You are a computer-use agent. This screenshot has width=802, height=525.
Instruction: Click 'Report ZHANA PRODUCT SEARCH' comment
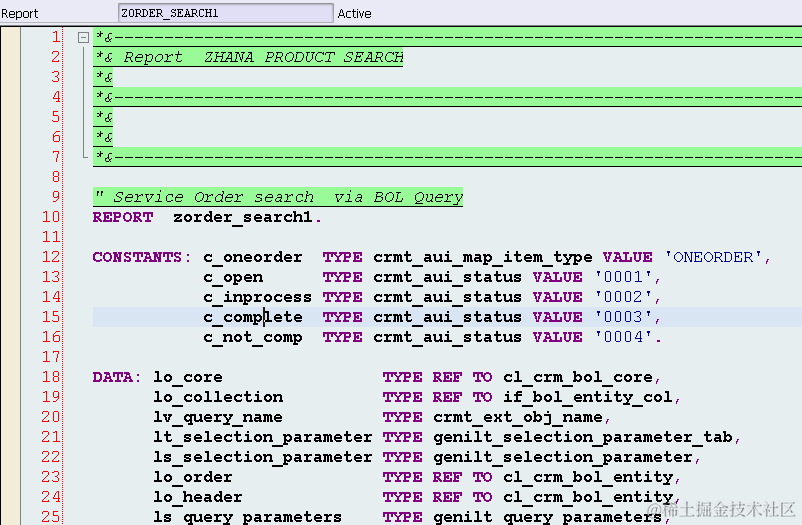tap(263, 57)
